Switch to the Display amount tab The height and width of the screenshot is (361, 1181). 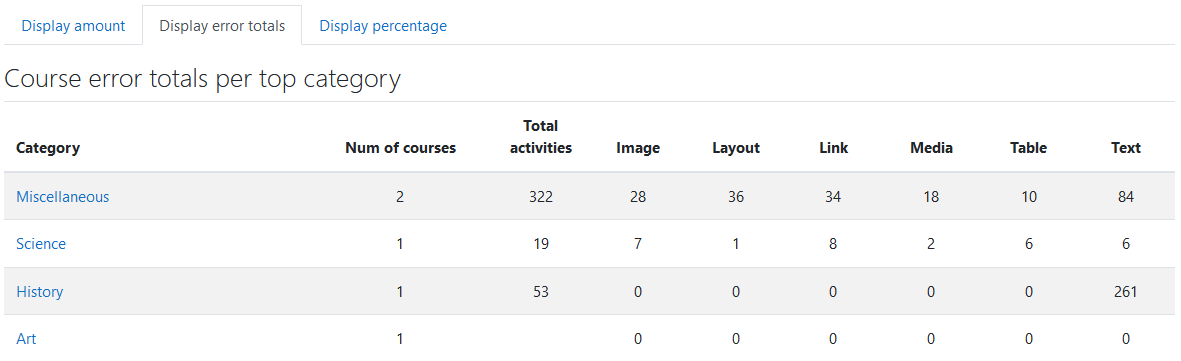coord(73,26)
